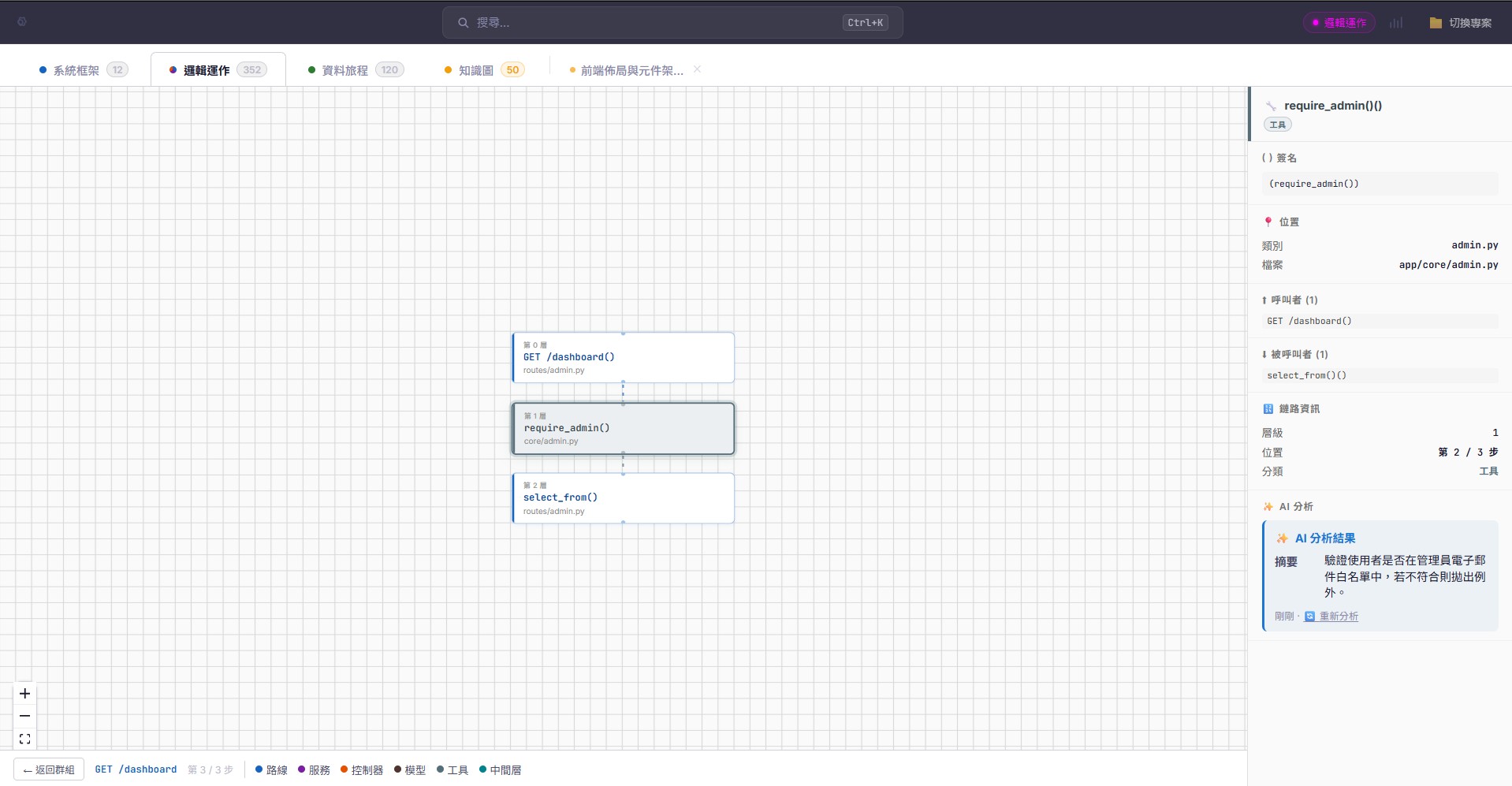Image resolution: width=1512 pixels, height=786 pixels.
Task: Toggle the 工具 legend dot
Action: [x=439, y=769]
